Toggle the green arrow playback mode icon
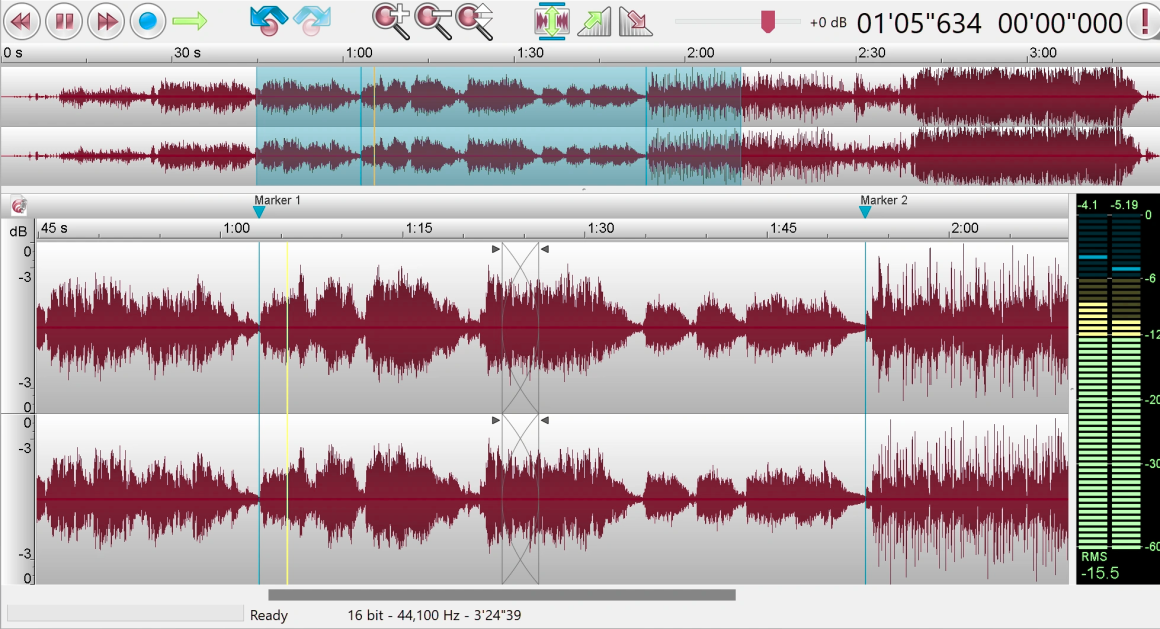This screenshot has height=629, width=1160. click(189, 21)
